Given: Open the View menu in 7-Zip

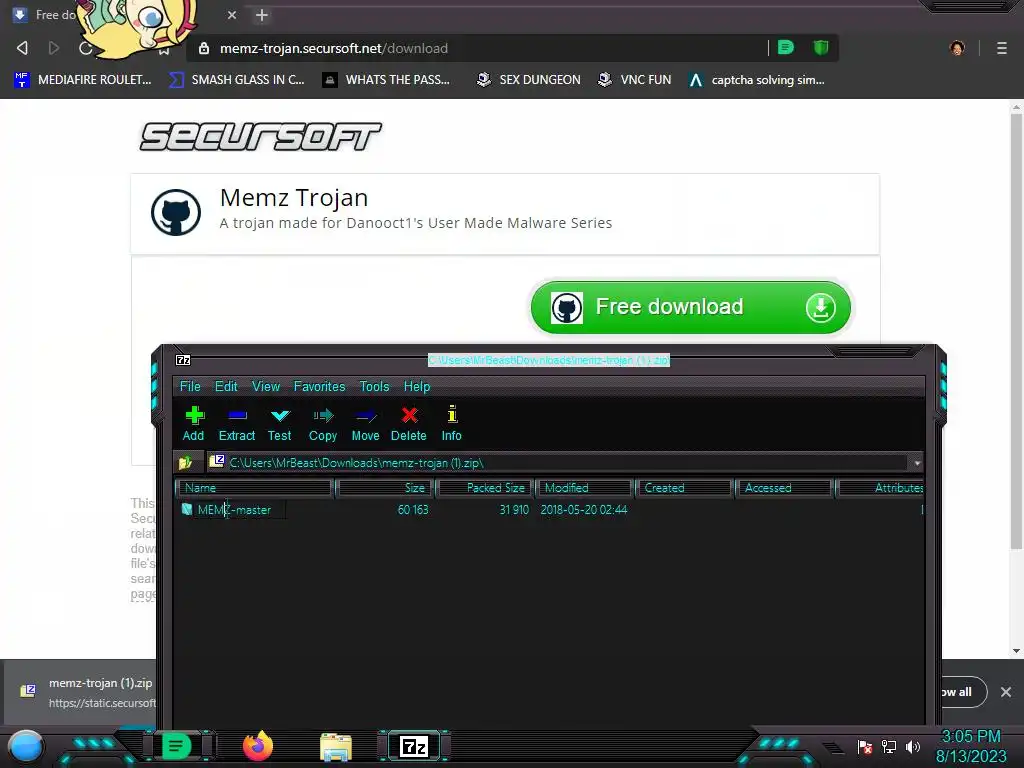Looking at the screenshot, I should (266, 386).
